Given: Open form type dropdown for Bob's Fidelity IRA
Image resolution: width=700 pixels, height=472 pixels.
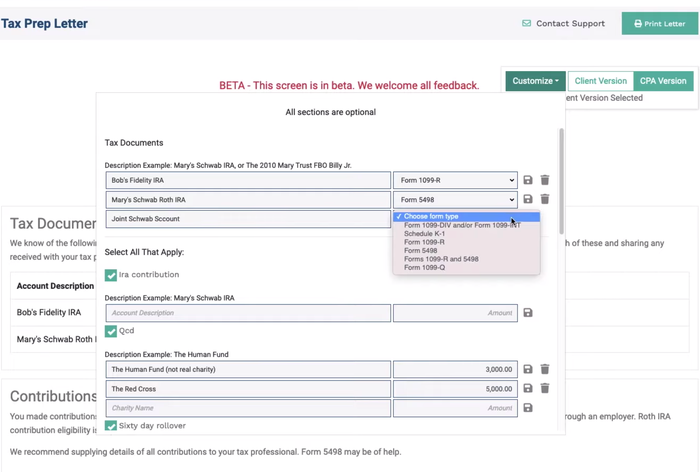Looking at the screenshot, I should pos(455,180).
